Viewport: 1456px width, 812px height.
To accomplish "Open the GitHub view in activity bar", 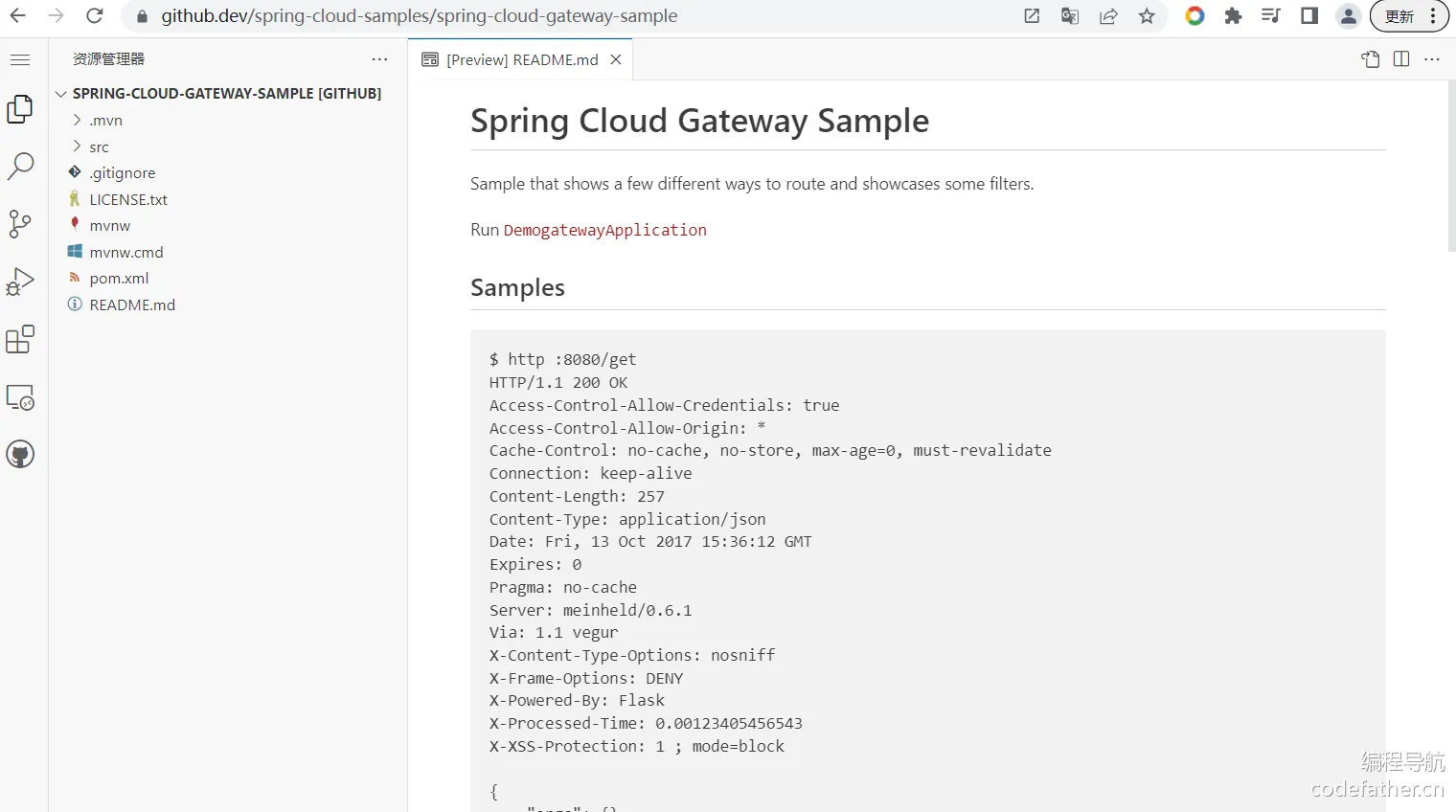I will (20, 454).
